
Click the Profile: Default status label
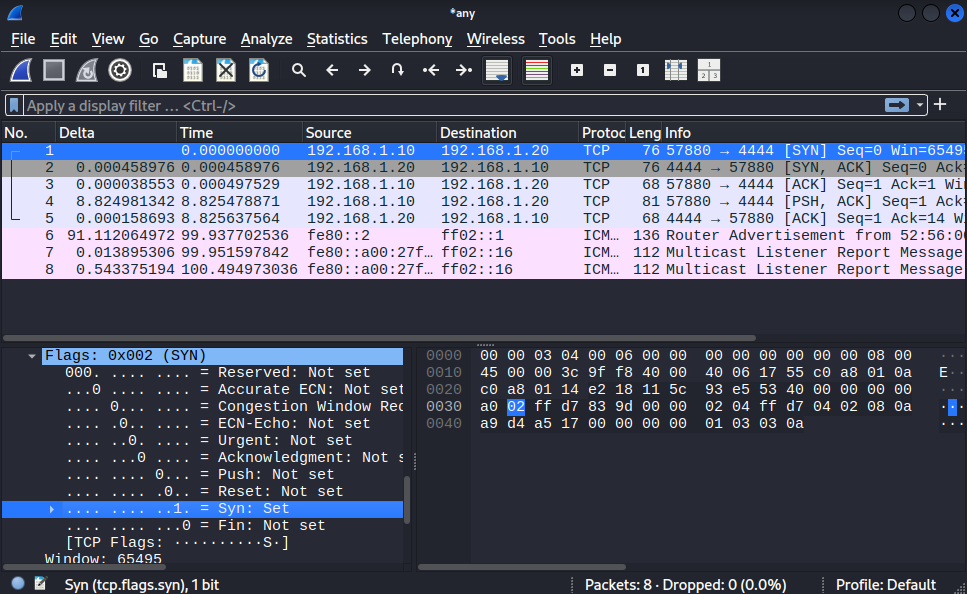(885, 584)
